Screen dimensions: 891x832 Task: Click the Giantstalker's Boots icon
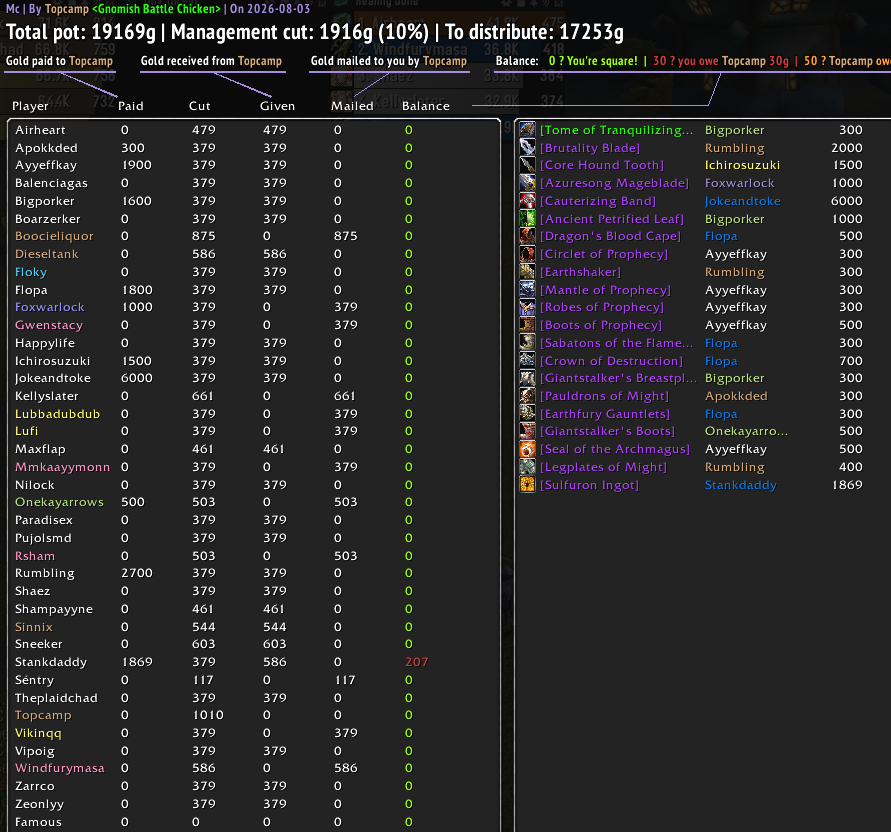pos(527,431)
